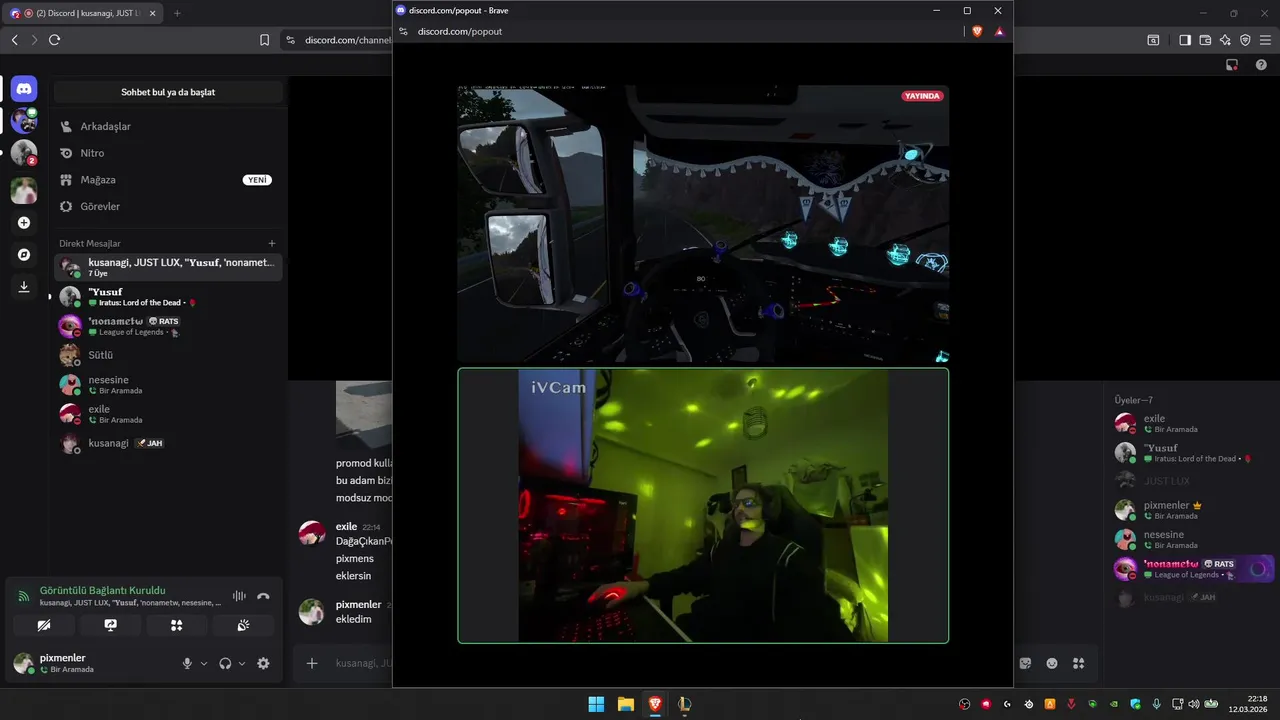Bookmark this page in main Brave window

(264, 40)
